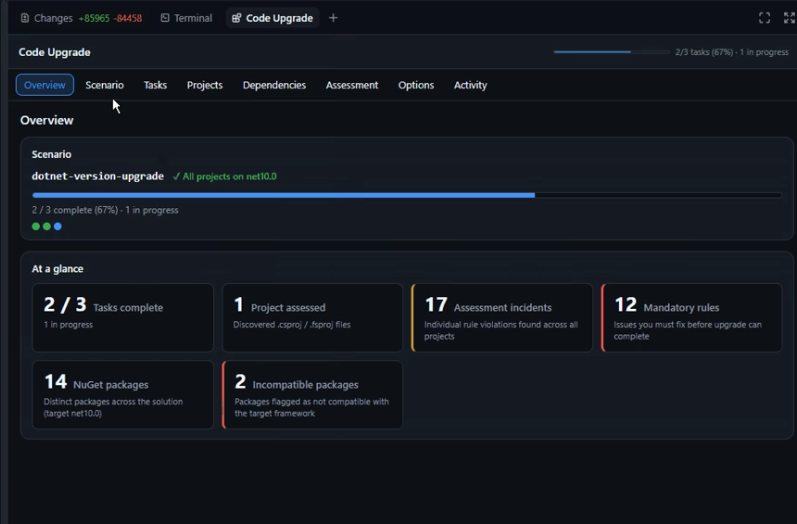
Task: Click the dotnet-version-upgrade scenario name
Action: point(98,176)
